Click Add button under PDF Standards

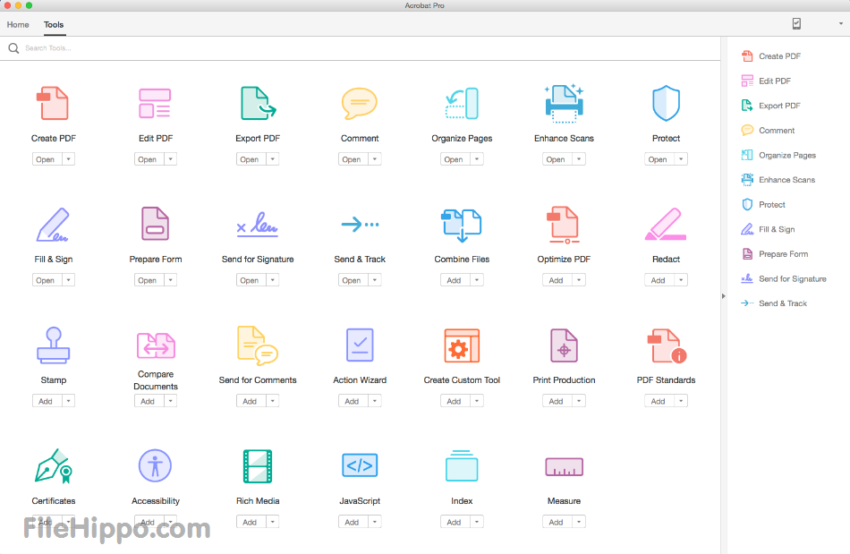pyautogui.click(x=659, y=401)
